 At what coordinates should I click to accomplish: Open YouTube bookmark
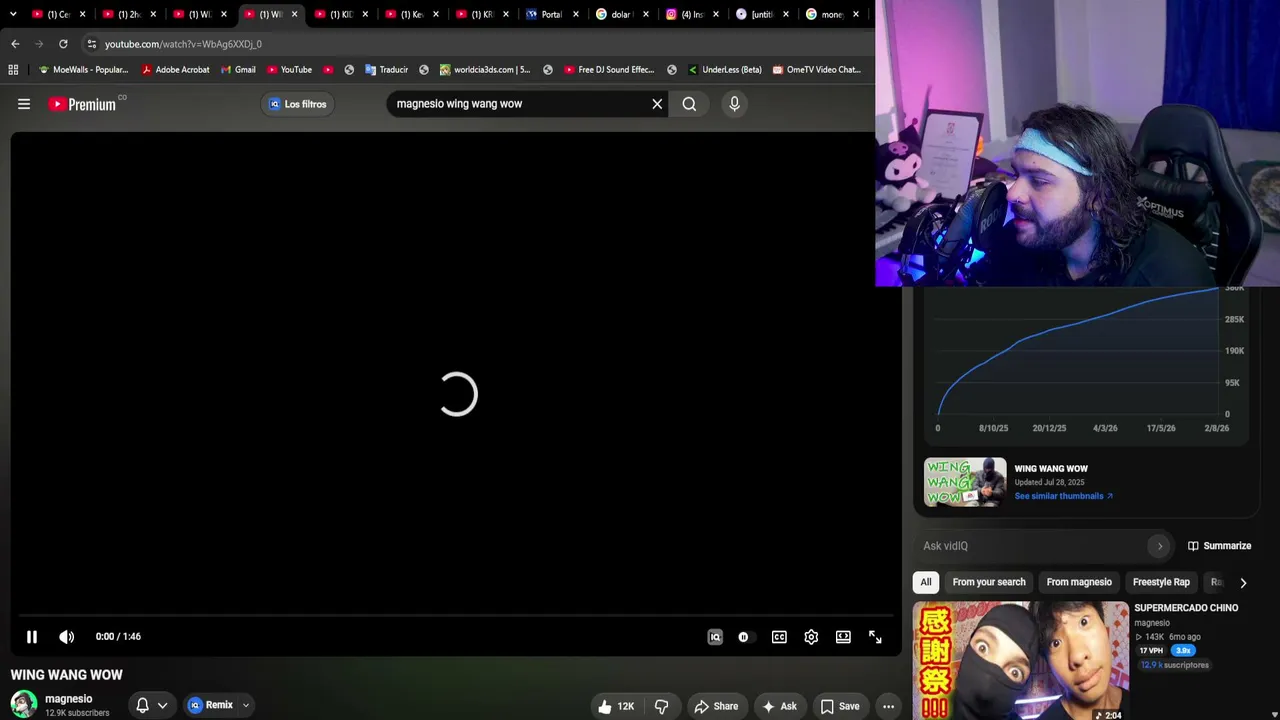click(x=289, y=70)
